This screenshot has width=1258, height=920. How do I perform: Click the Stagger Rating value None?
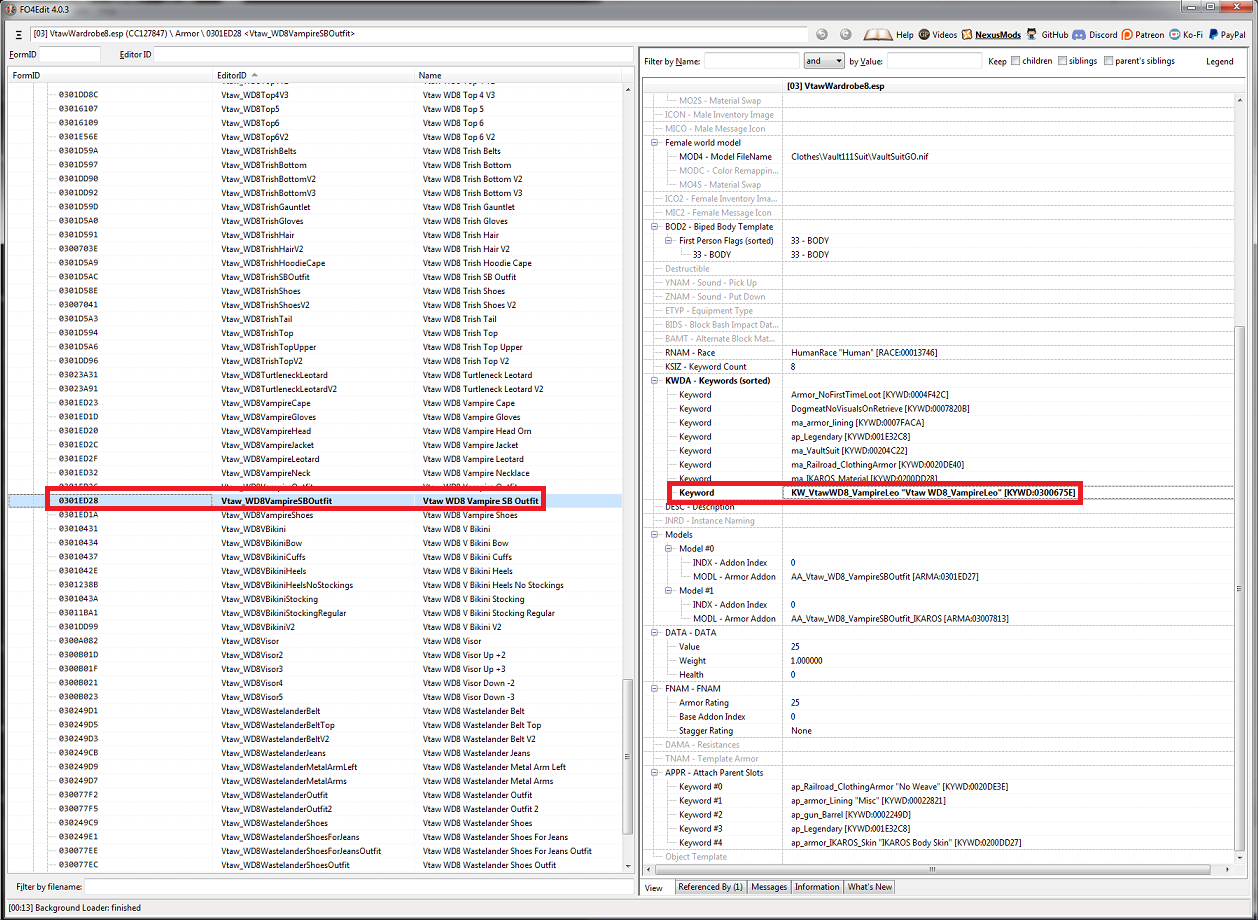pyautogui.click(x=801, y=731)
